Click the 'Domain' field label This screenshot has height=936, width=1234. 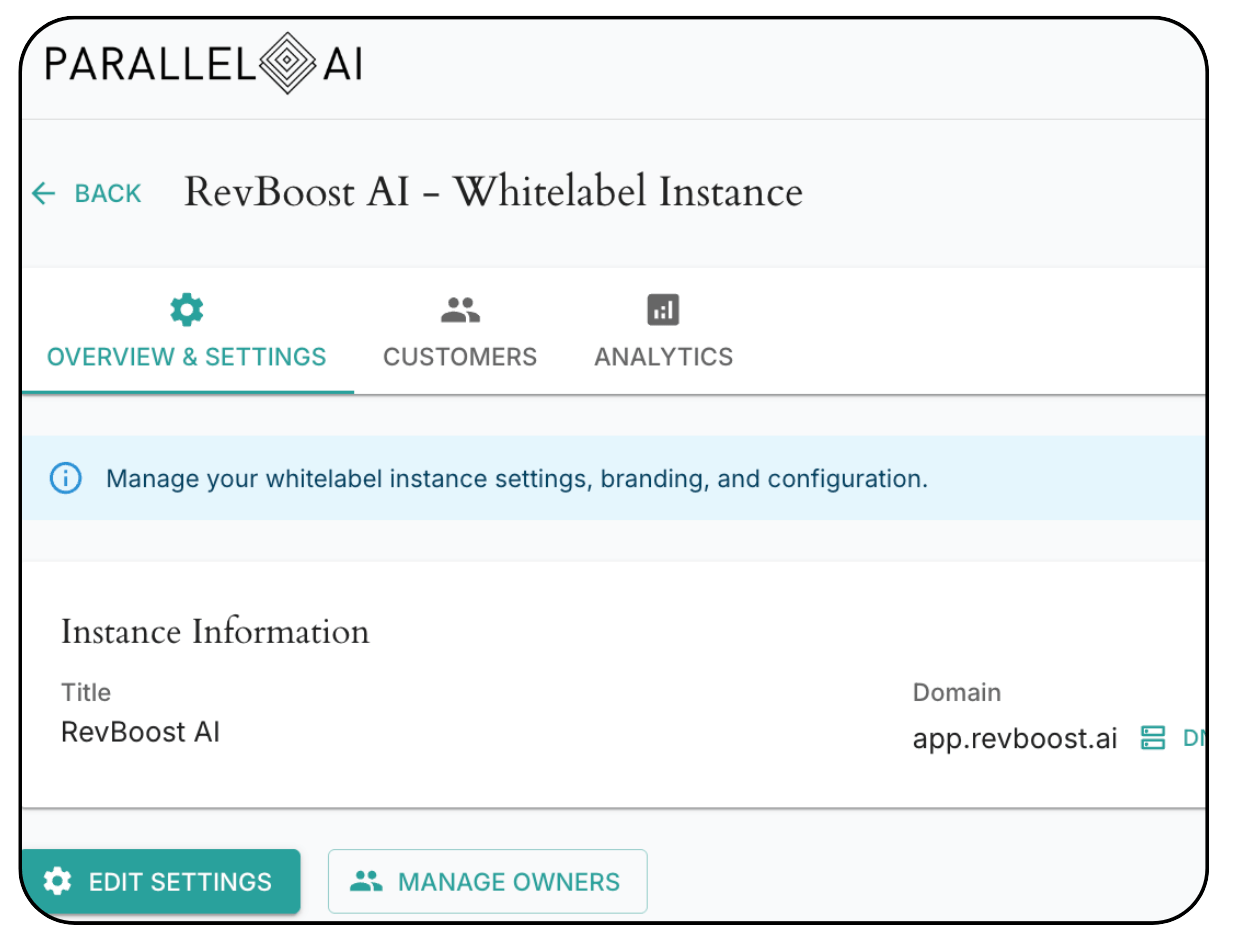tap(956, 692)
